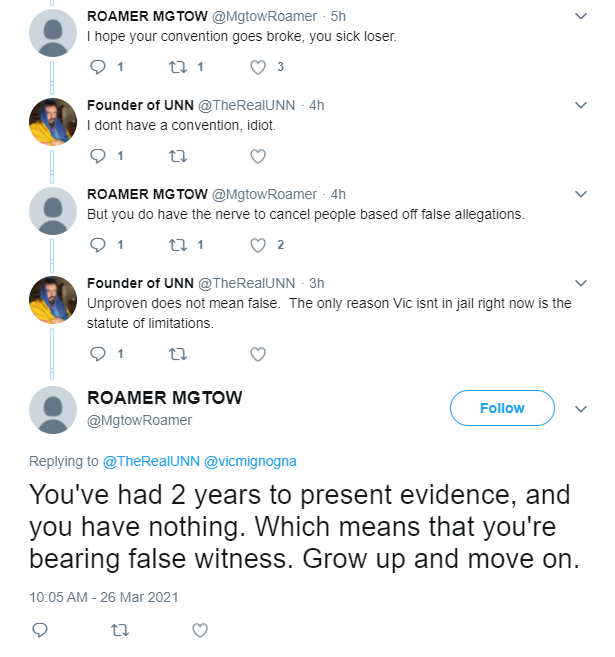This screenshot has width=615, height=657.
Task: Open options chevron on the first ROAMER MGTOW tweet
Action: [581, 16]
